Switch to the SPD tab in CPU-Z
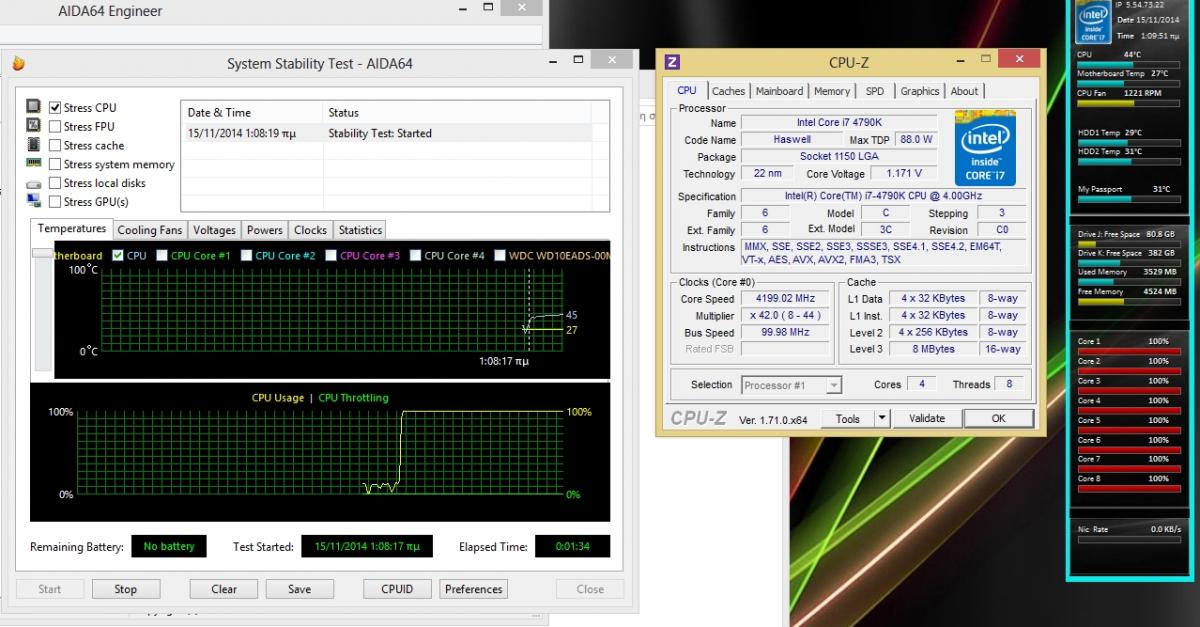This screenshot has width=1200, height=627. 875,91
